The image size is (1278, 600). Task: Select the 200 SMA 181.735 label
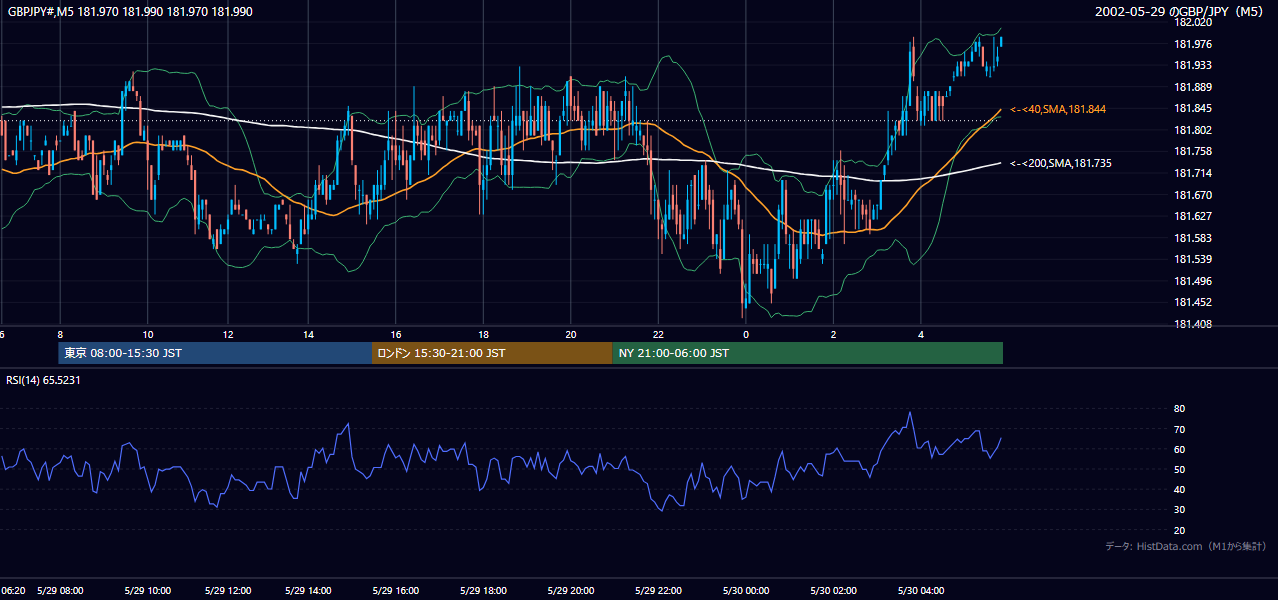tap(1061, 163)
